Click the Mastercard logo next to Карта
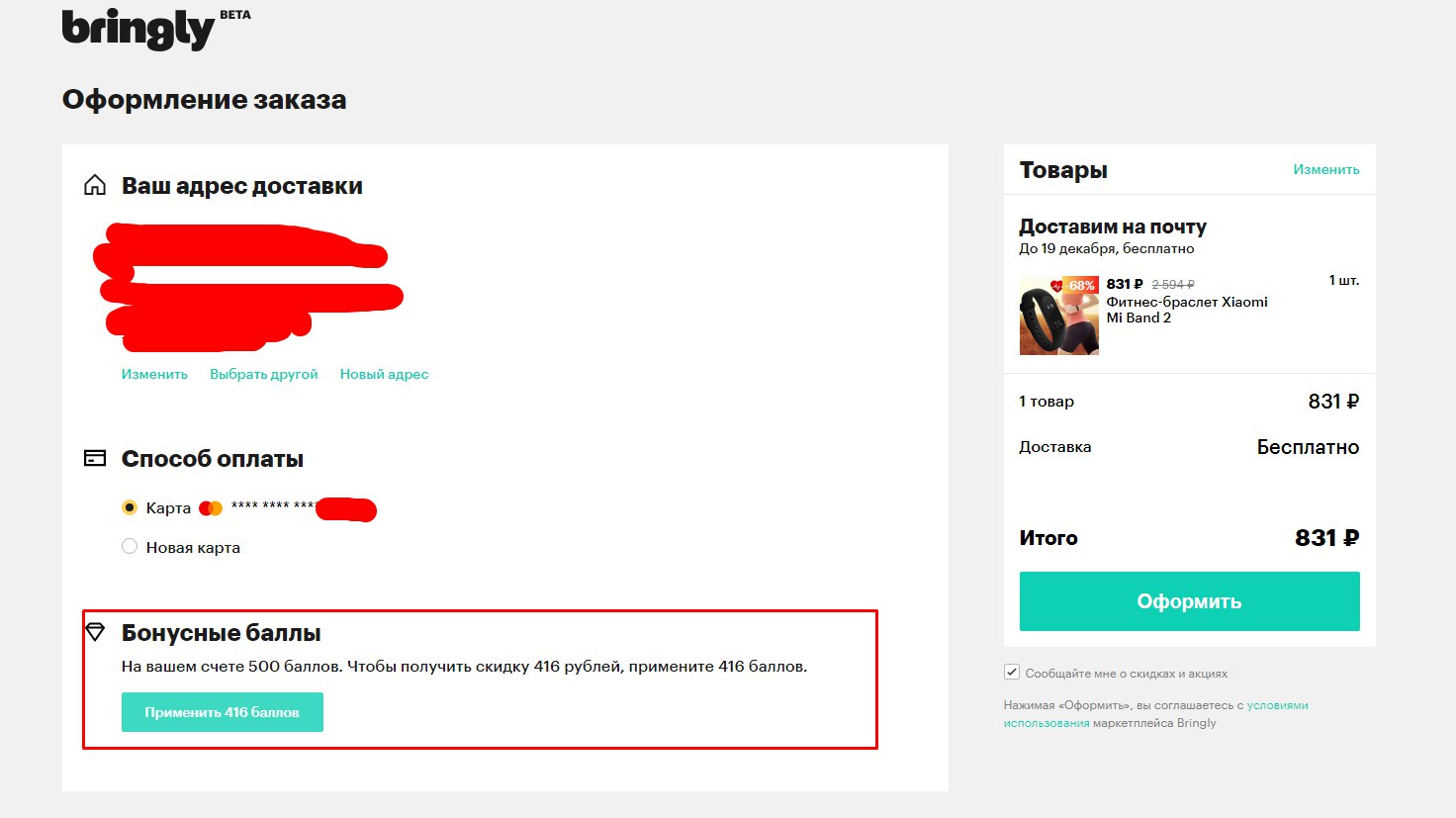The width and height of the screenshot is (1456, 818). pyautogui.click(x=211, y=508)
